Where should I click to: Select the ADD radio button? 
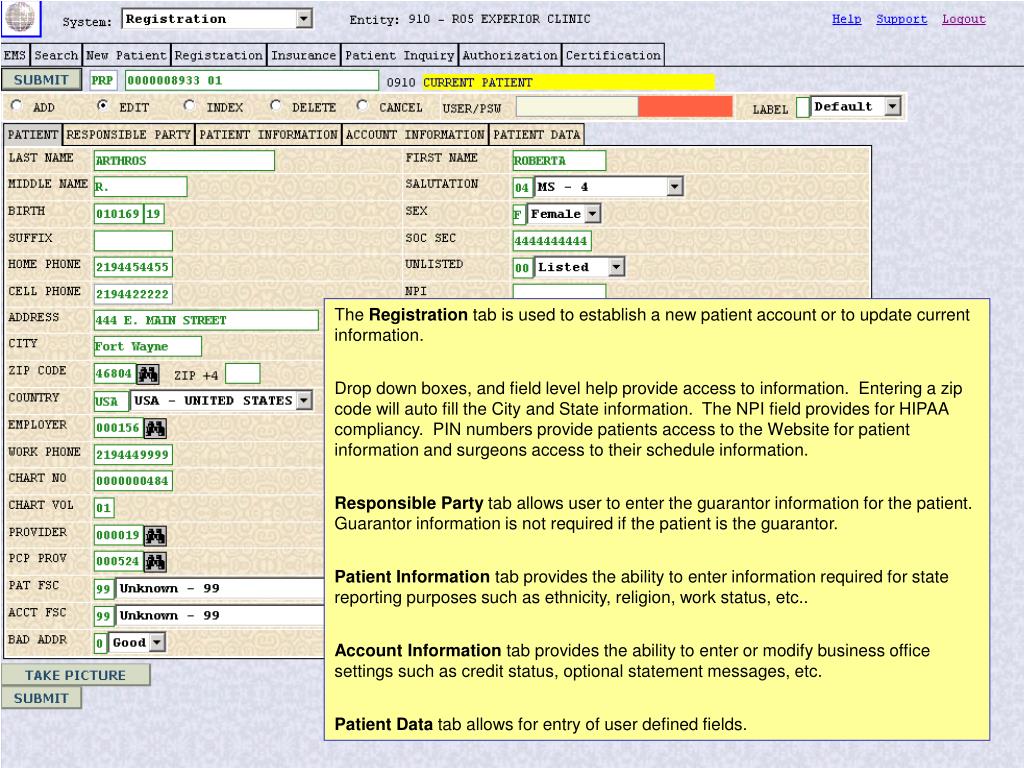(x=17, y=105)
